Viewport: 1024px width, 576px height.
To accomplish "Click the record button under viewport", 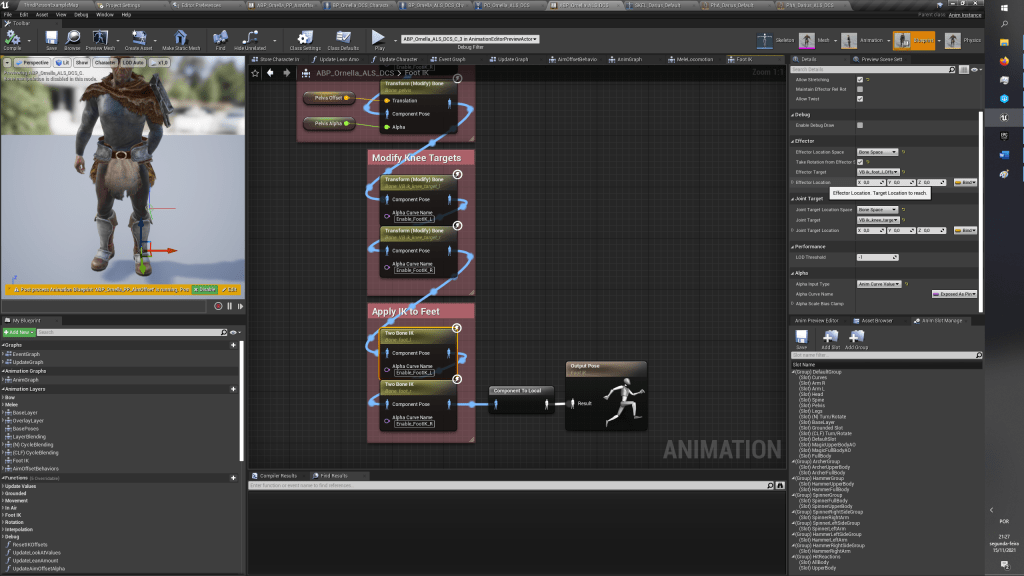I will click(218, 306).
